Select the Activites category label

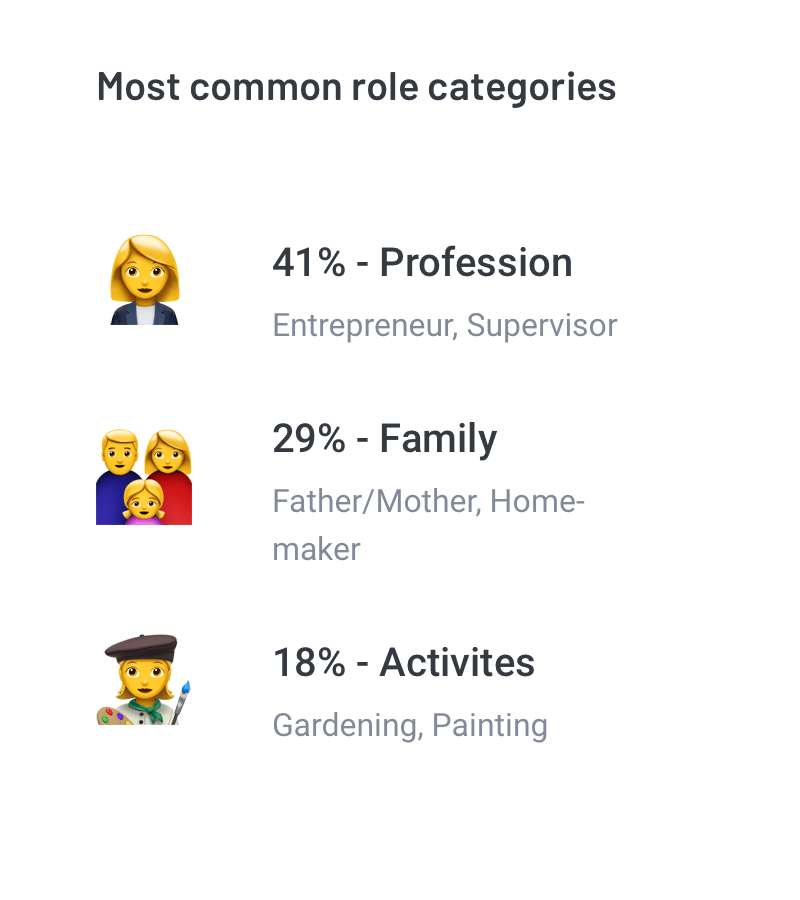457,662
